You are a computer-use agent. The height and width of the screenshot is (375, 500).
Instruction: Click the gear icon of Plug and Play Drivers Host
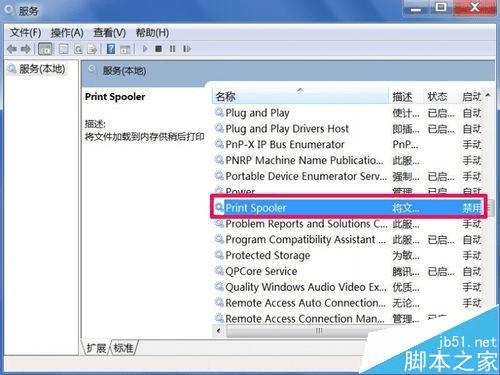pos(219,128)
